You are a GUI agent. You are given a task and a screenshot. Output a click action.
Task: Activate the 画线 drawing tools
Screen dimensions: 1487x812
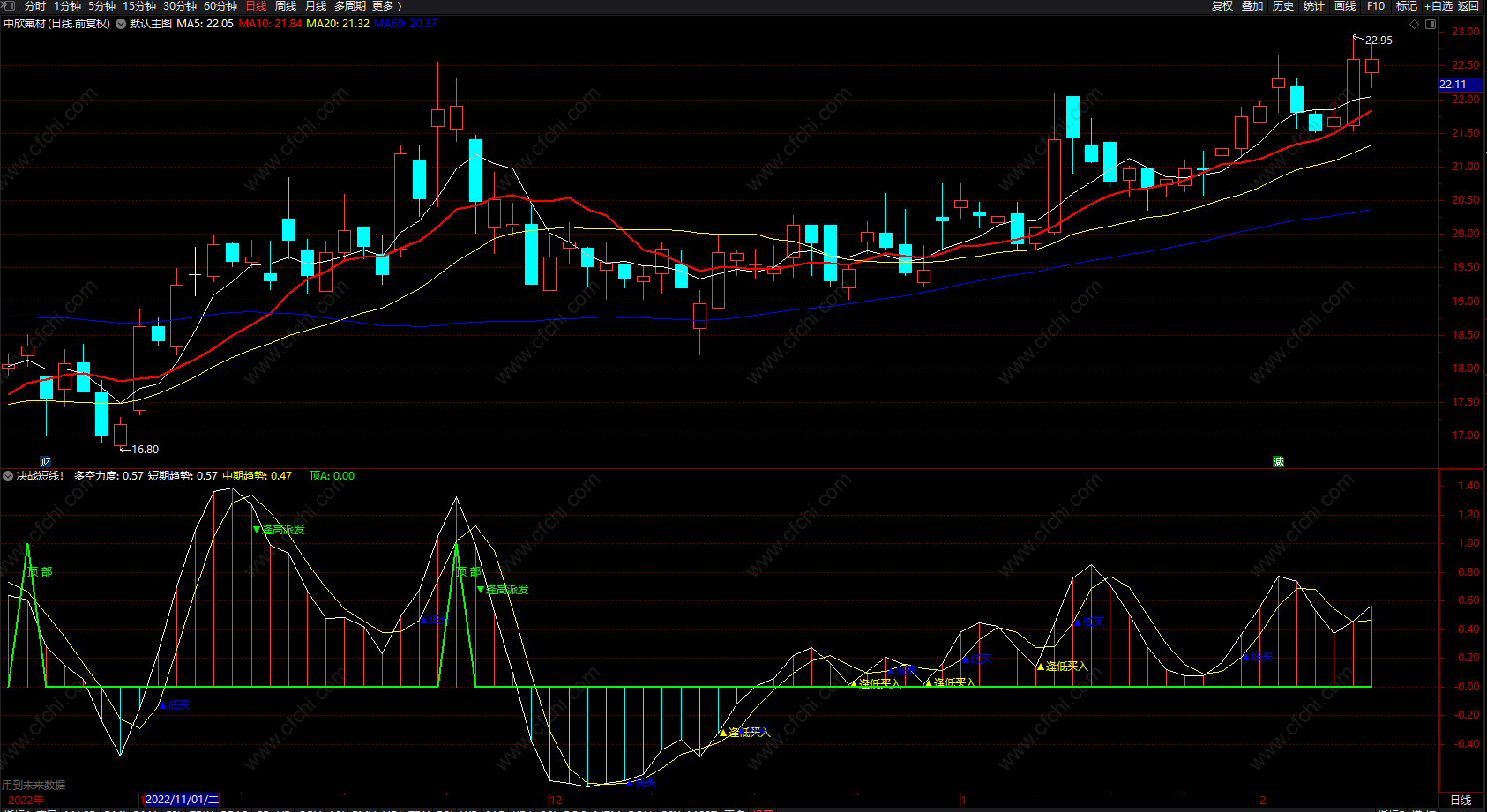pos(1345,6)
